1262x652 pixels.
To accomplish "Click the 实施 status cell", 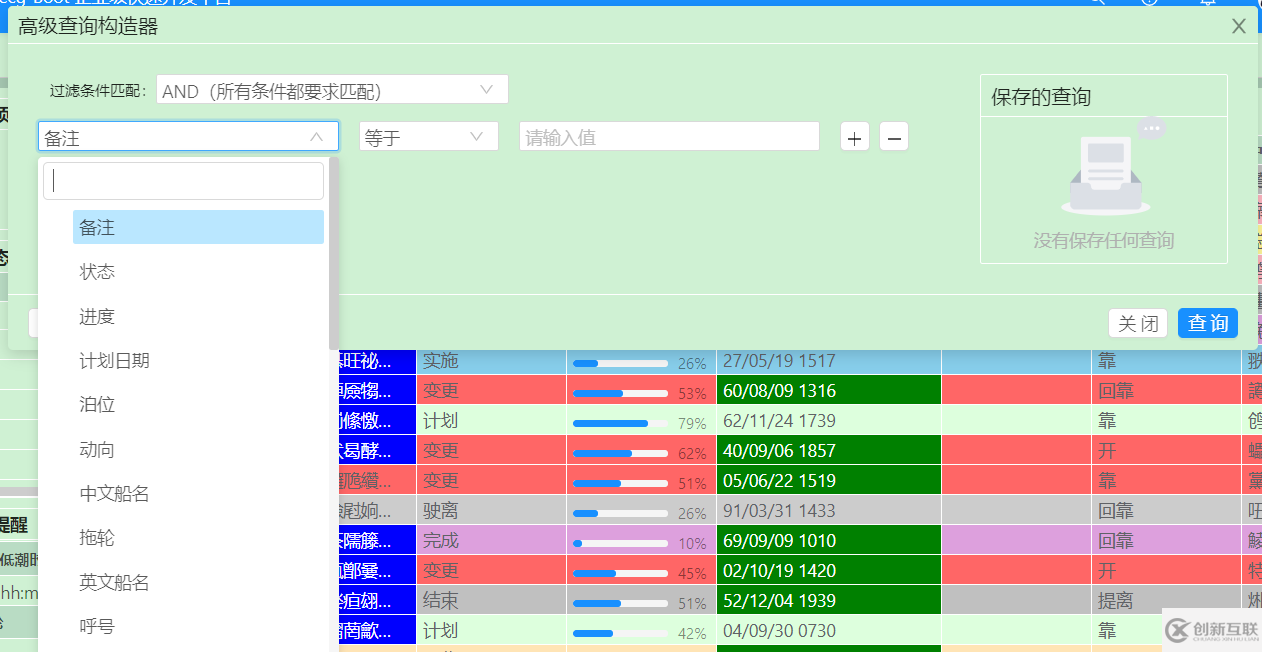I will [x=491, y=361].
